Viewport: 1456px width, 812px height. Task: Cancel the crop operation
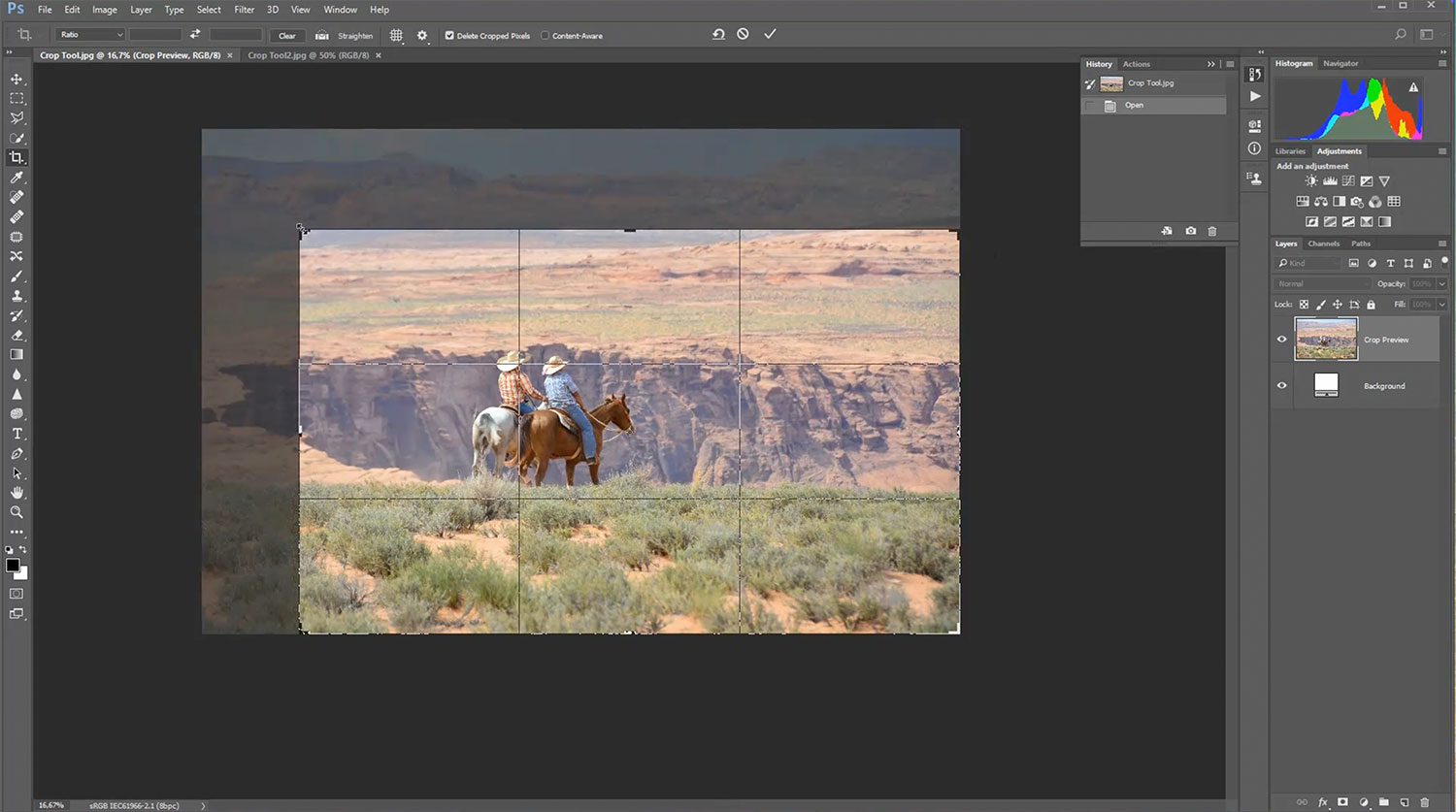click(x=743, y=34)
